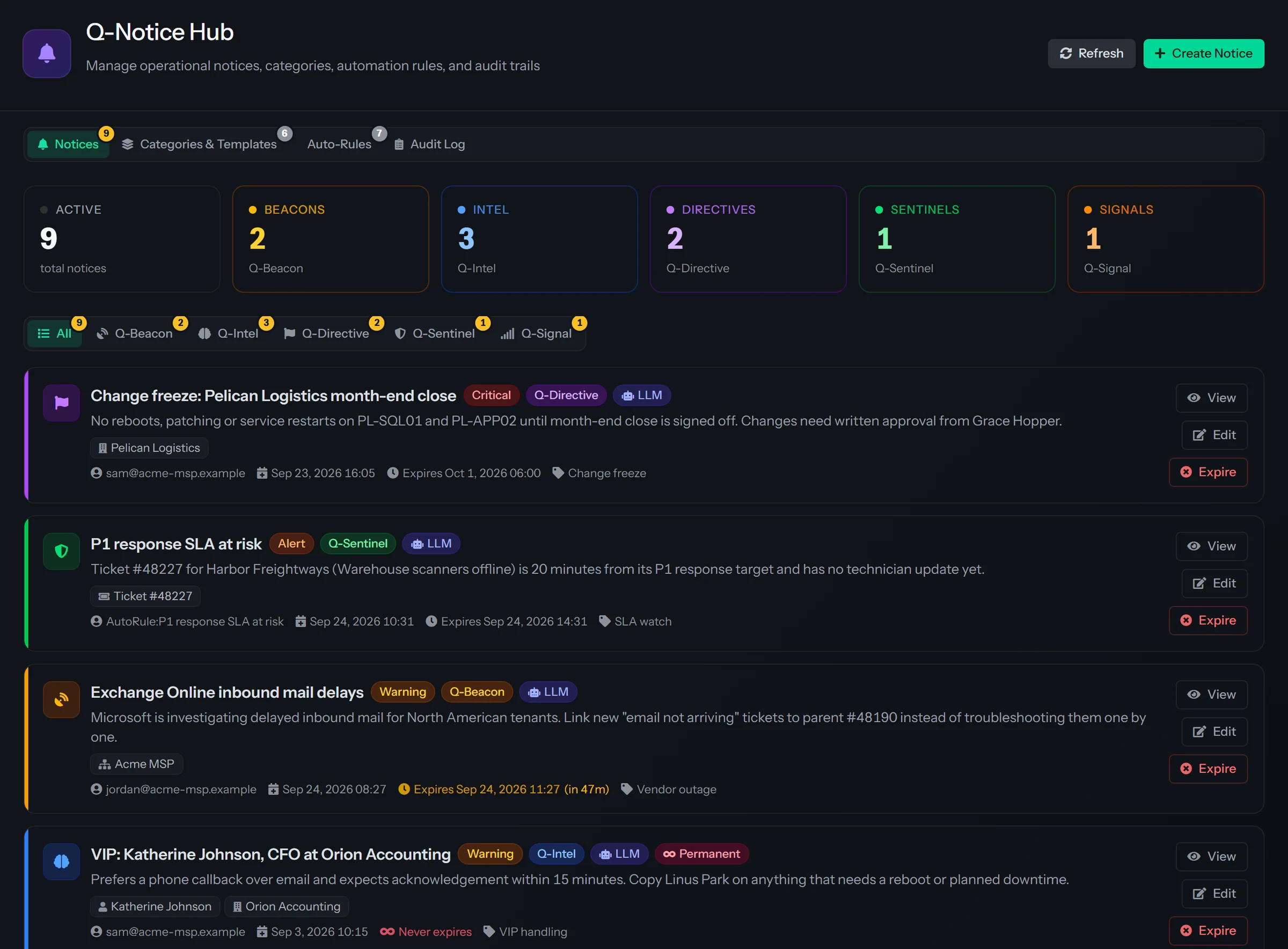The image size is (1288, 949).
Task: View the Change freeze notice
Action: 1211,398
